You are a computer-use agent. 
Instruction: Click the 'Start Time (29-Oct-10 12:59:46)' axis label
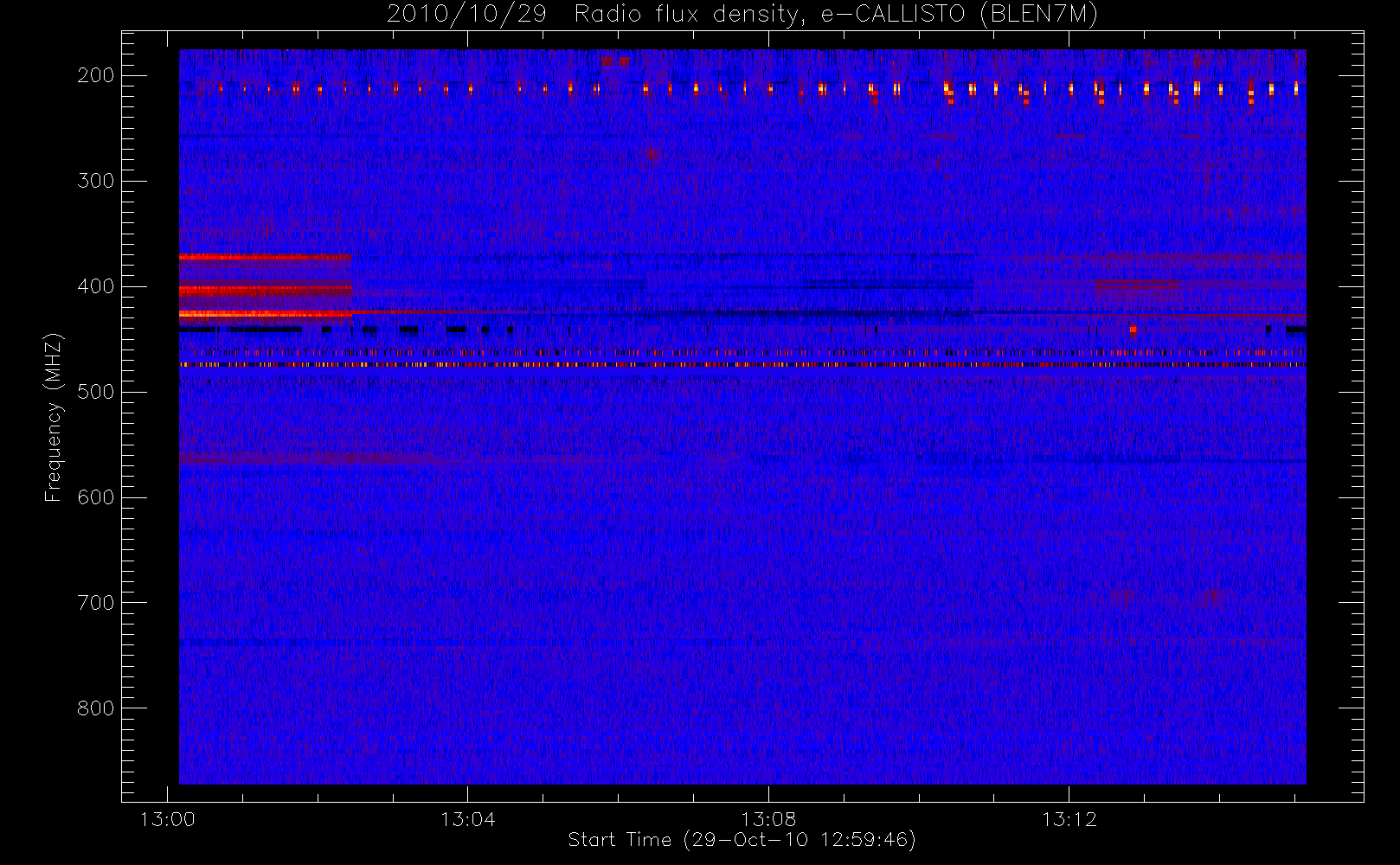coord(742,840)
